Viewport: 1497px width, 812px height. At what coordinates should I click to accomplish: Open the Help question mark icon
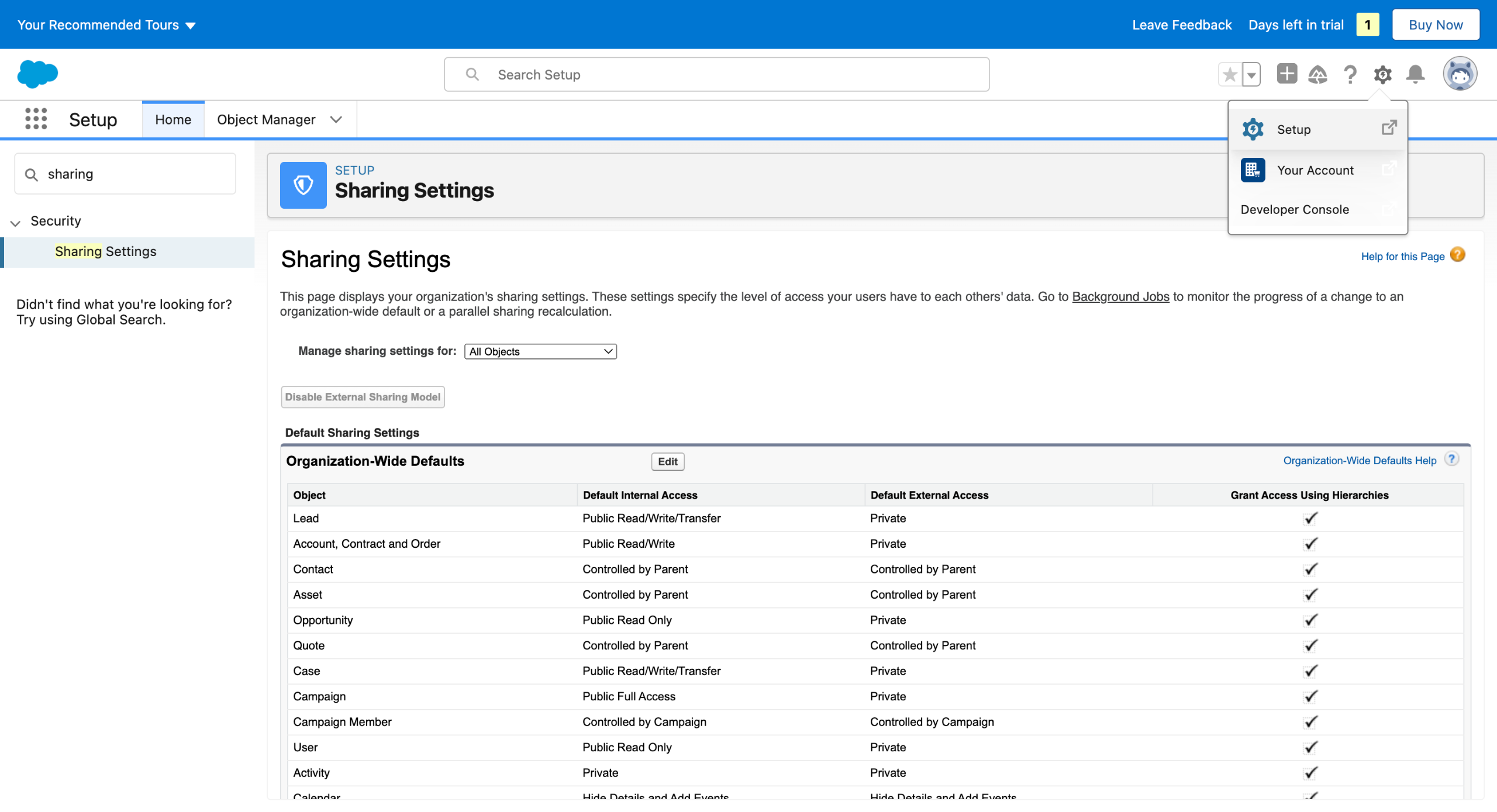(1350, 74)
